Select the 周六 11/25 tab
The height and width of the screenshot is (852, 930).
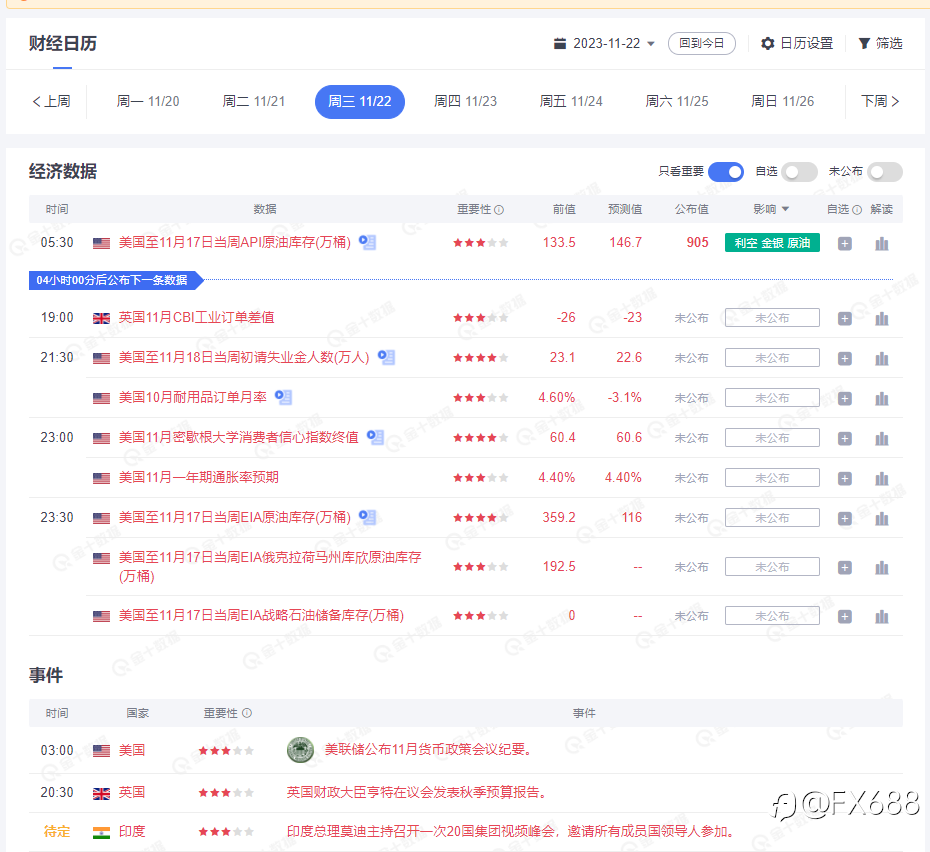coord(677,101)
